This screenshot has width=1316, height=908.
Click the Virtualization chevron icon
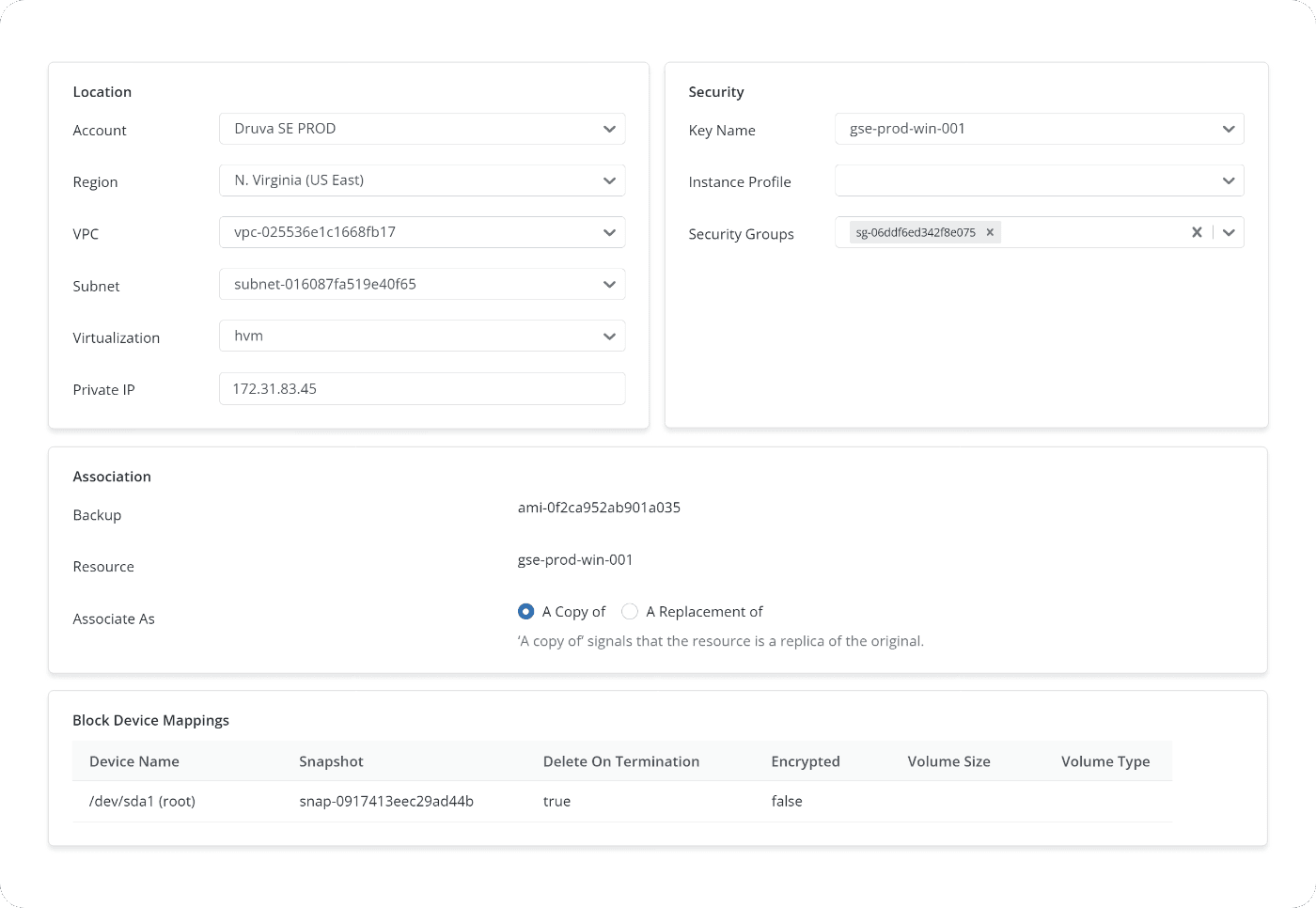click(x=609, y=336)
